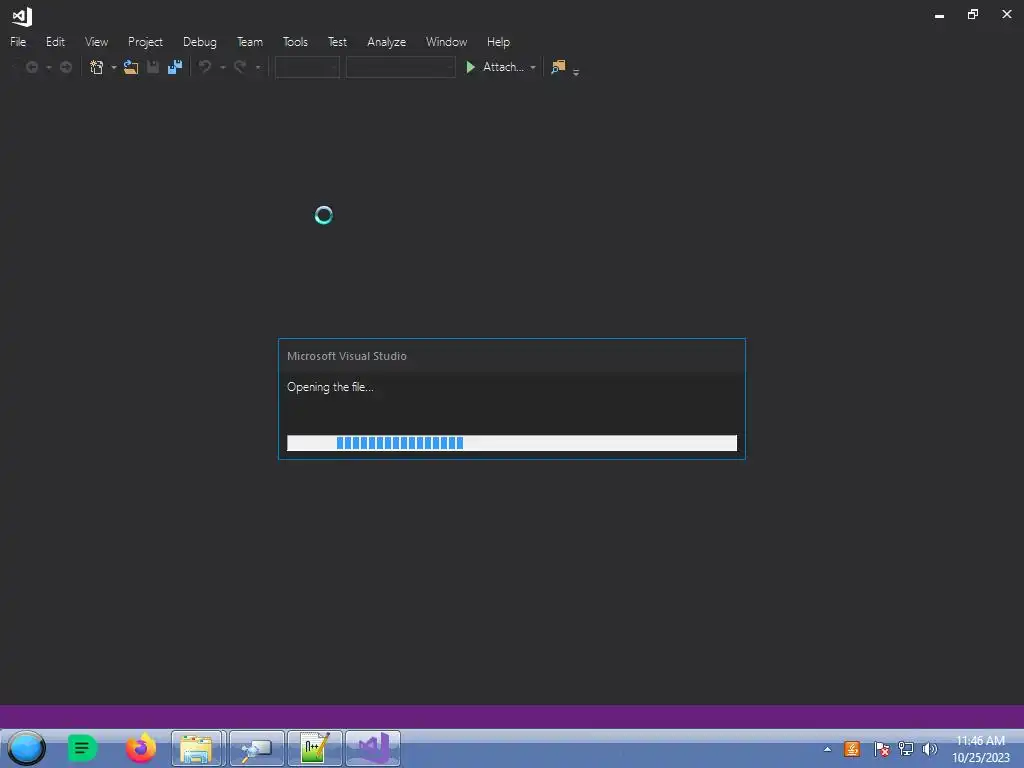This screenshot has height=768, width=1024.
Task: Open the Undo history dropdown arrow
Action: coord(222,67)
